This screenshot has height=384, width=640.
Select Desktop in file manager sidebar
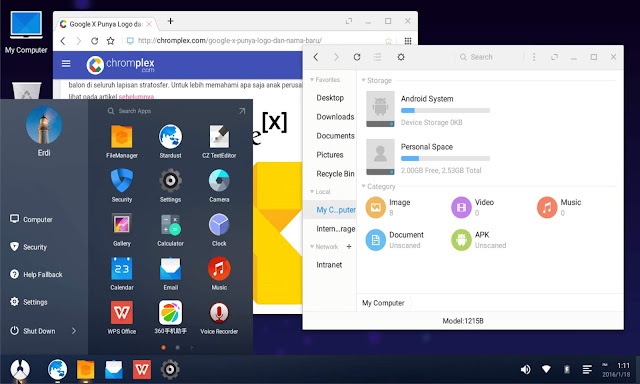pyautogui.click(x=330, y=98)
